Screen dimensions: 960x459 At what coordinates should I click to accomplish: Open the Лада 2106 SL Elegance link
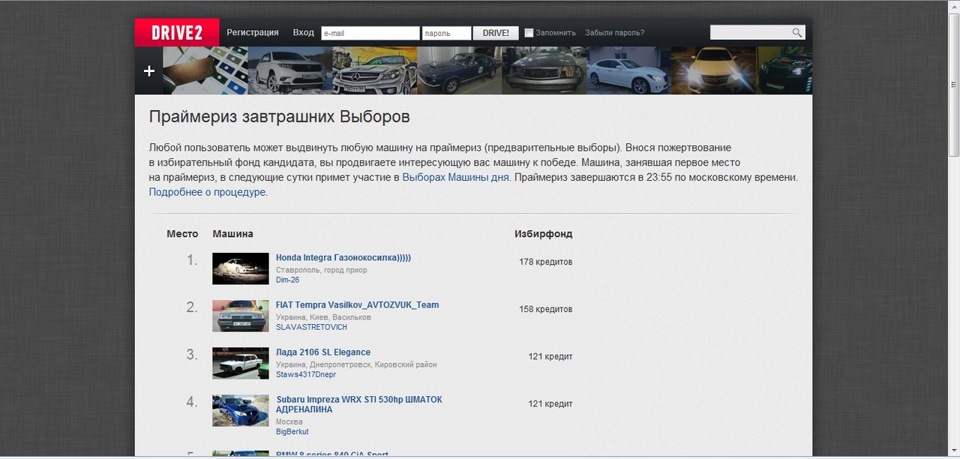pyautogui.click(x=323, y=352)
